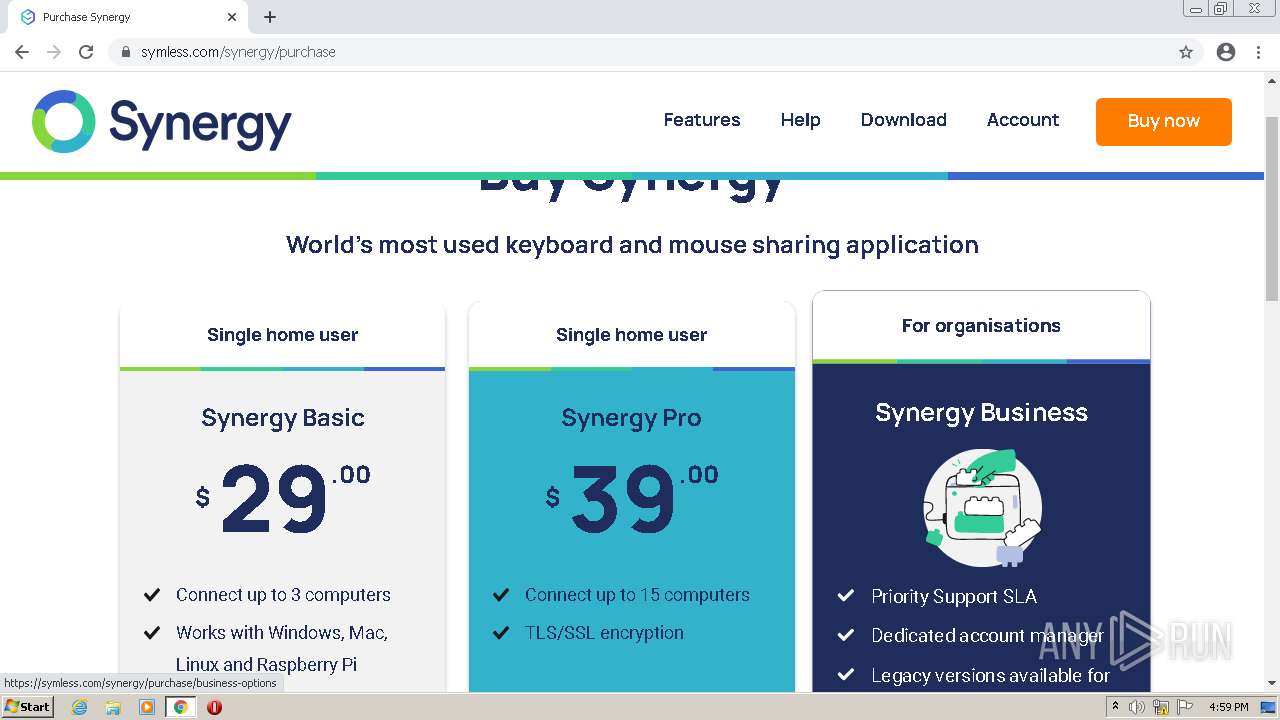Select the Purchase Synergy browser tab

(128, 17)
